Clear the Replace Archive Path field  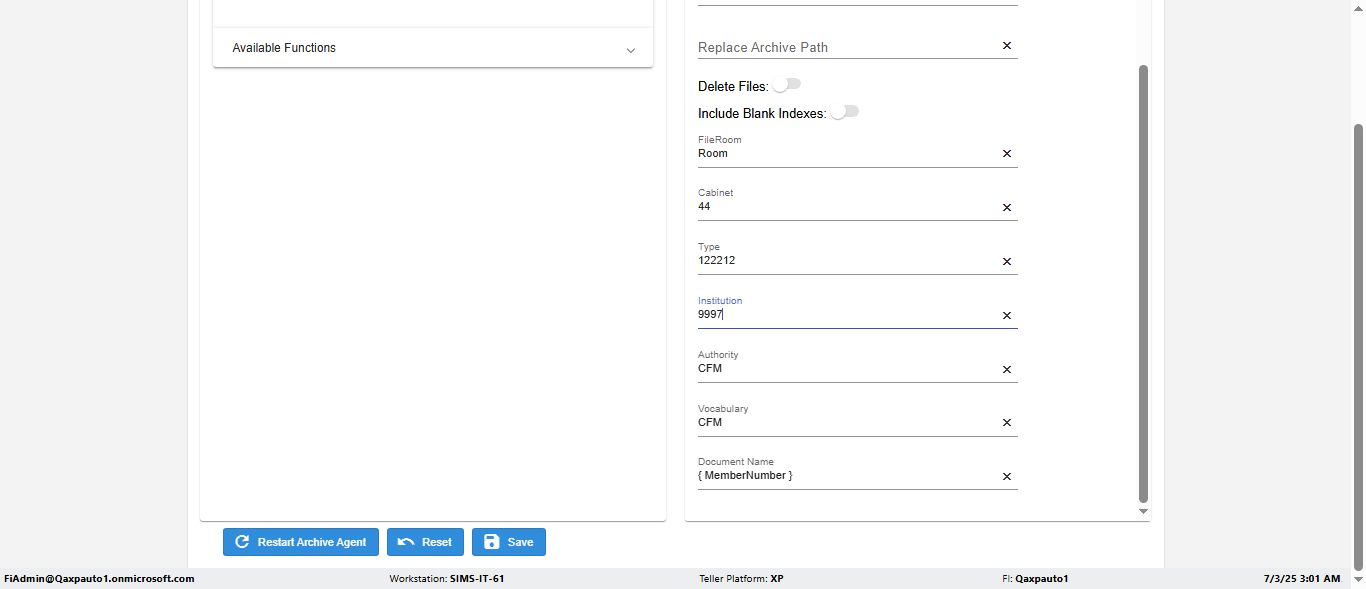click(1007, 46)
